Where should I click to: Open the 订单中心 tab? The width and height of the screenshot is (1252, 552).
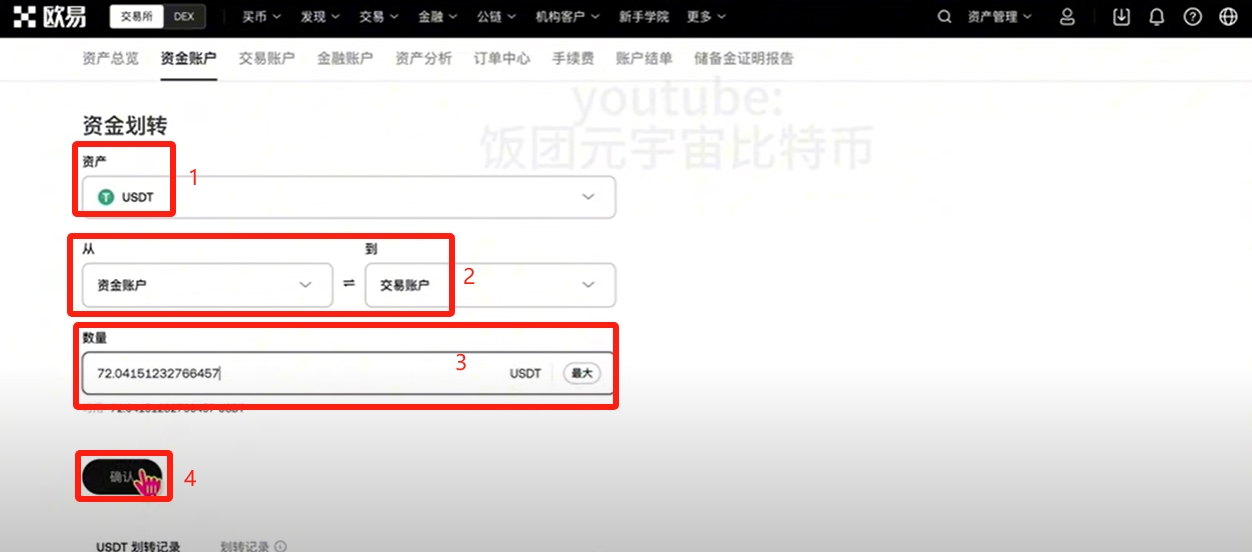[x=502, y=58]
